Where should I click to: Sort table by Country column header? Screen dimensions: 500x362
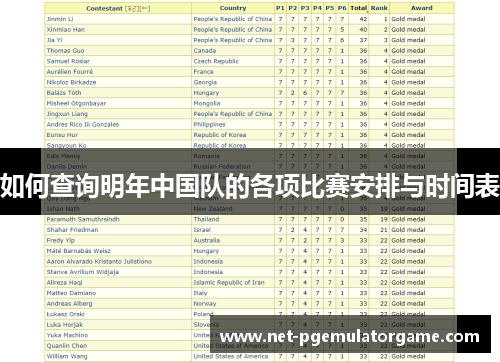(x=233, y=8)
